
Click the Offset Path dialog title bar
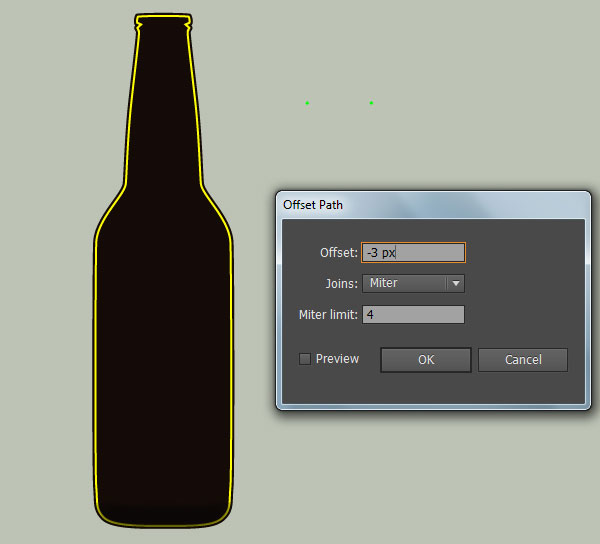tap(433, 205)
